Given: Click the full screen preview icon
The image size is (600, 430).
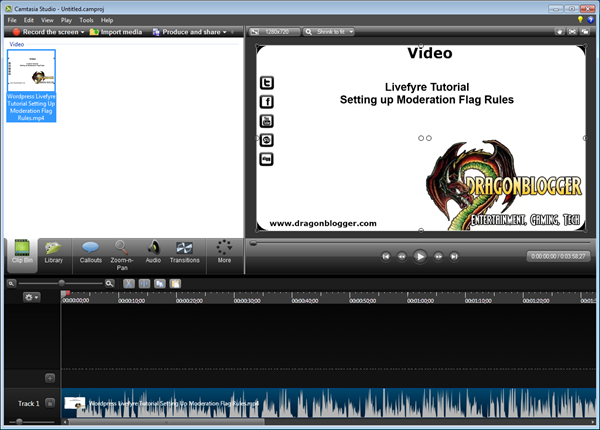Looking at the screenshot, I should 572,32.
